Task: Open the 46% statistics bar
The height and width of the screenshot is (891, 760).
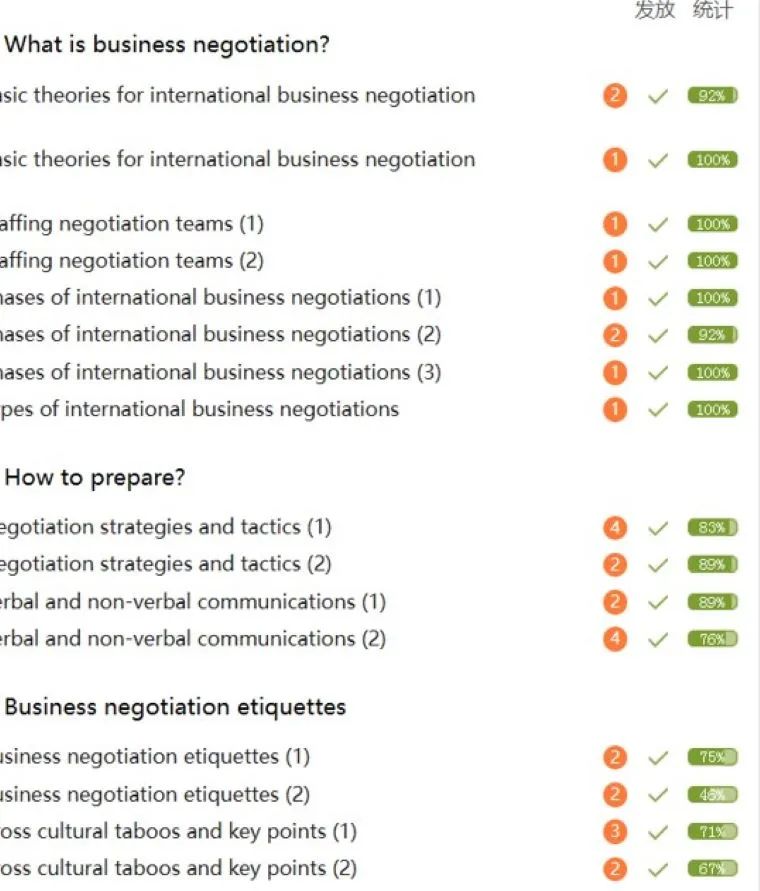Action: click(712, 794)
